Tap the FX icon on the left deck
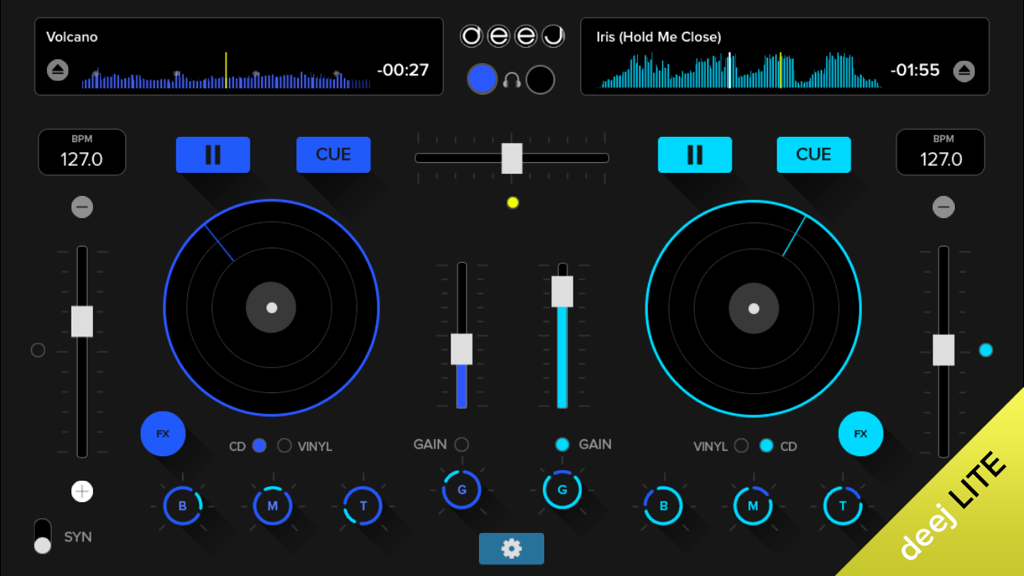 (163, 434)
